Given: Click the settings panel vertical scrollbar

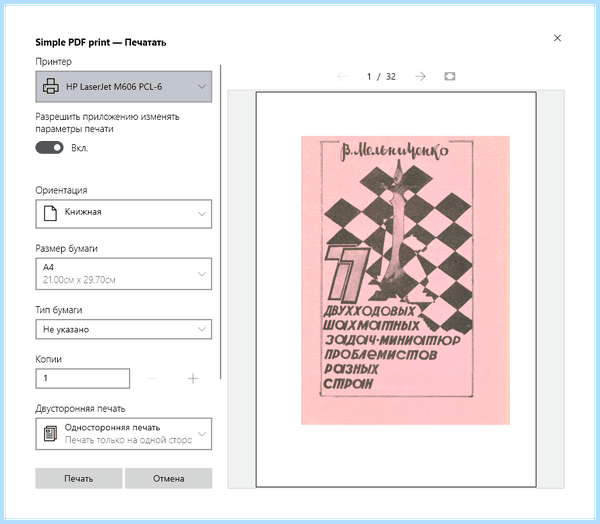Looking at the screenshot, I should (221, 222).
